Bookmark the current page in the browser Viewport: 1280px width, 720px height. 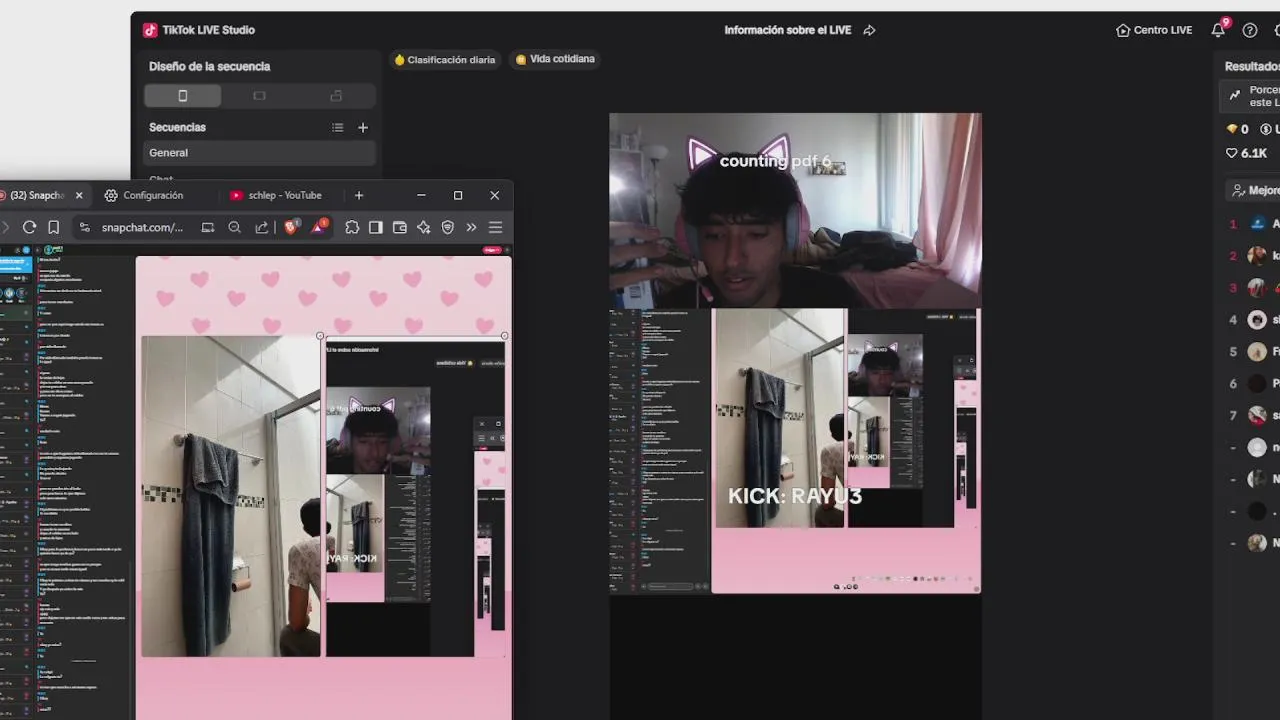pos(54,227)
